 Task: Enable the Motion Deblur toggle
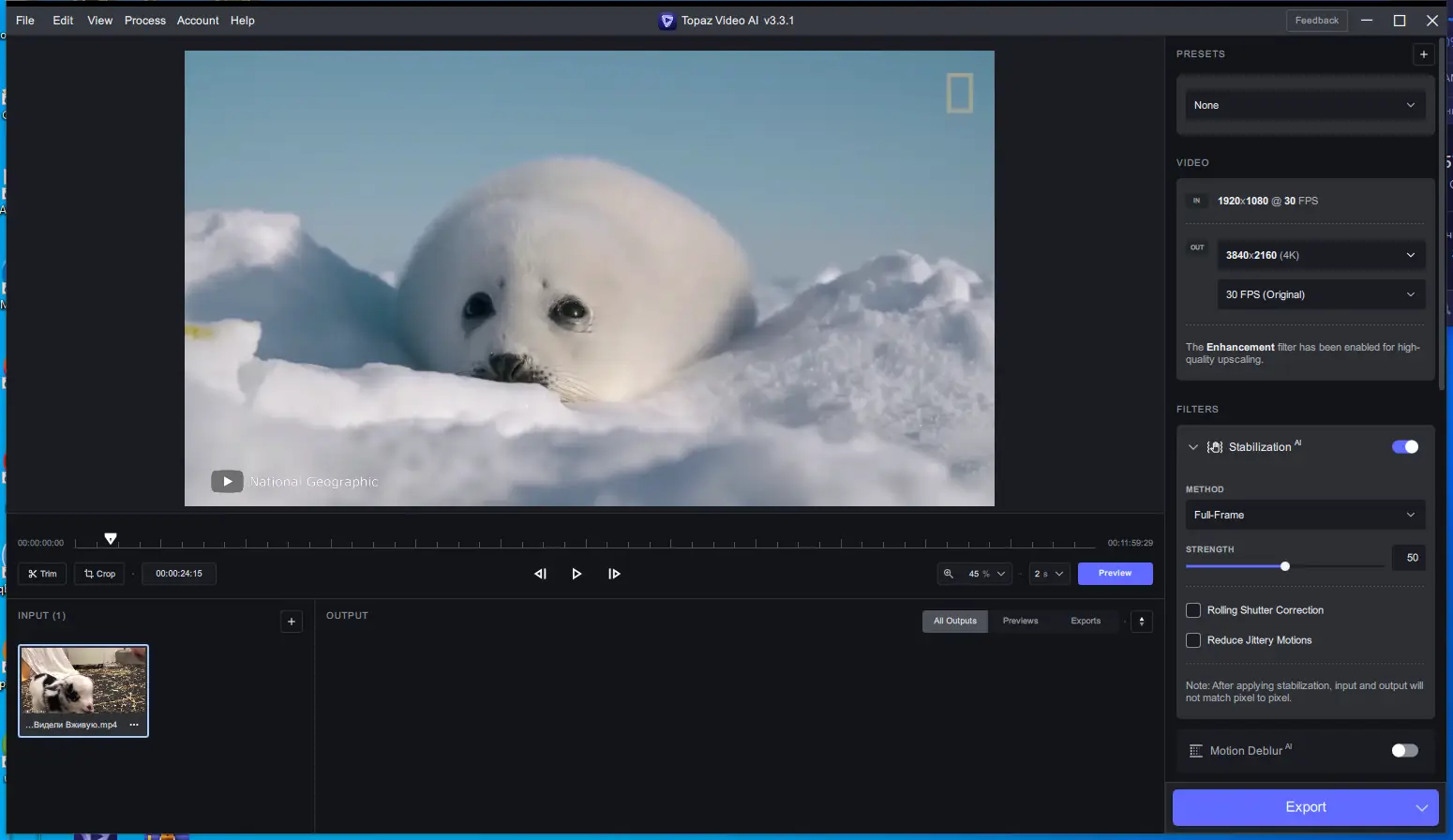[x=1404, y=751]
